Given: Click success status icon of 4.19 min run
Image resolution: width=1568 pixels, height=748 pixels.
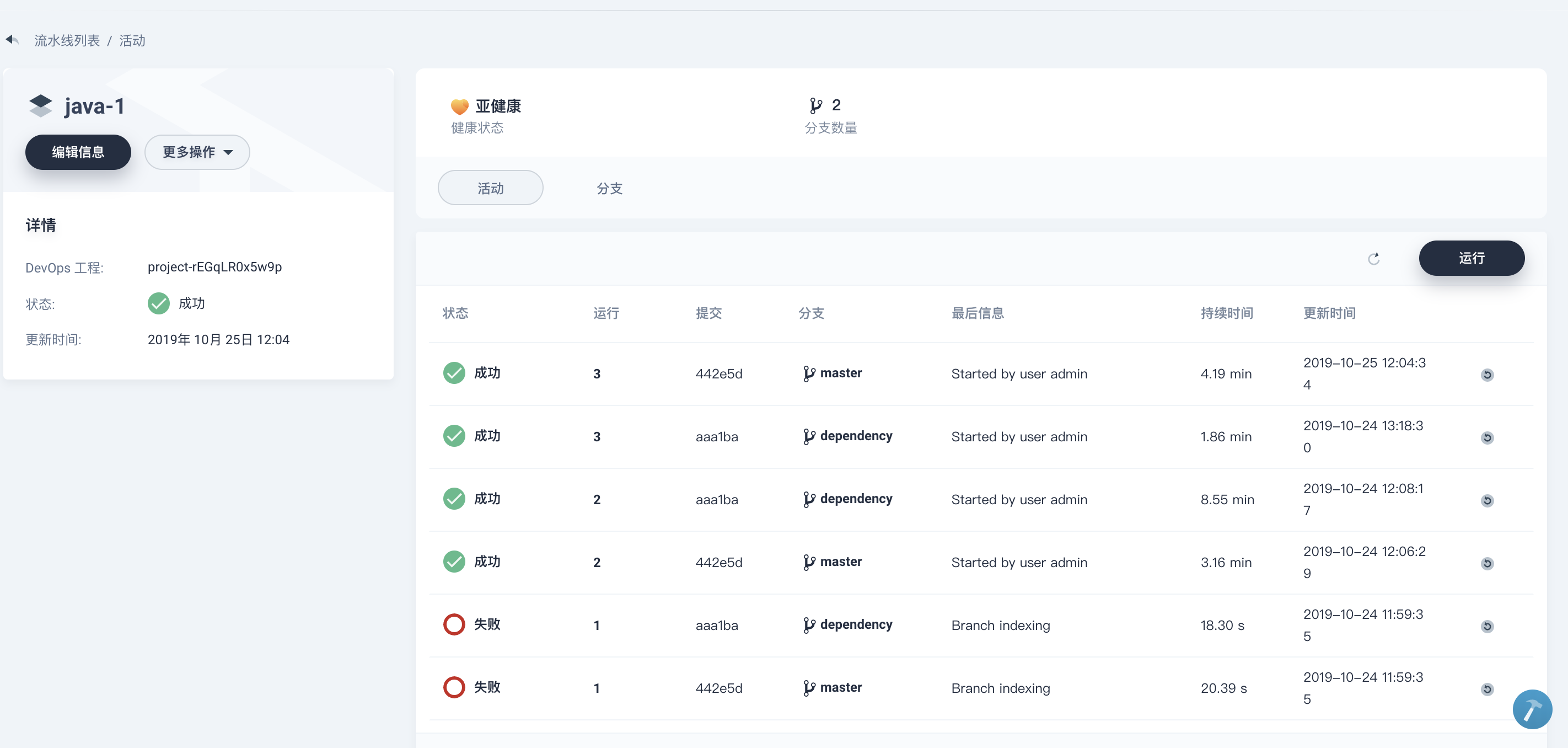Looking at the screenshot, I should tap(454, 373).
